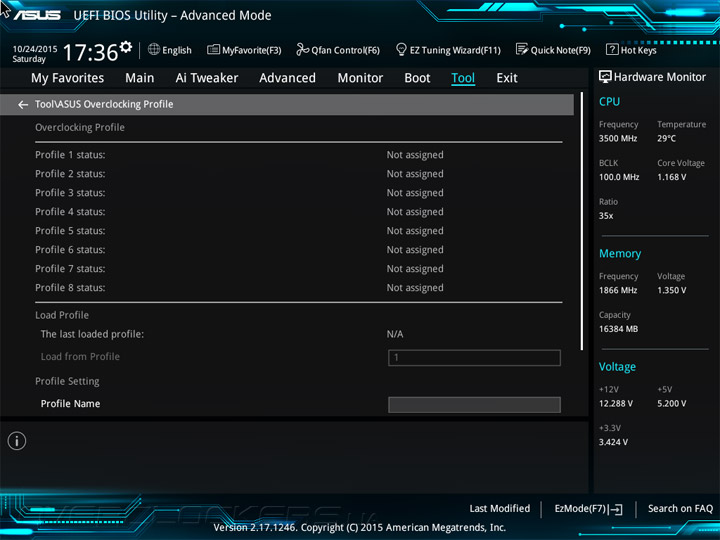Select the Profile 8 status row

pos(298,288)
